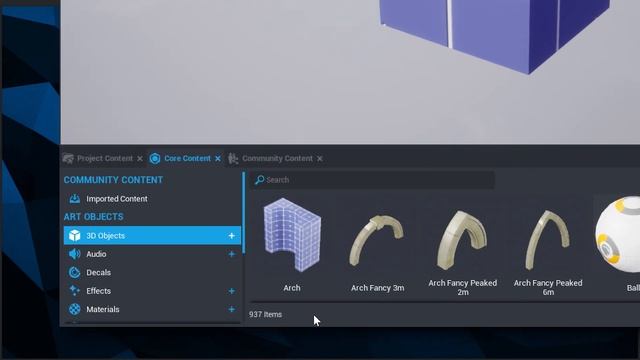Expand the Audio category
The width and height of the screenshot is (640, 360).
tap(231, 254)
